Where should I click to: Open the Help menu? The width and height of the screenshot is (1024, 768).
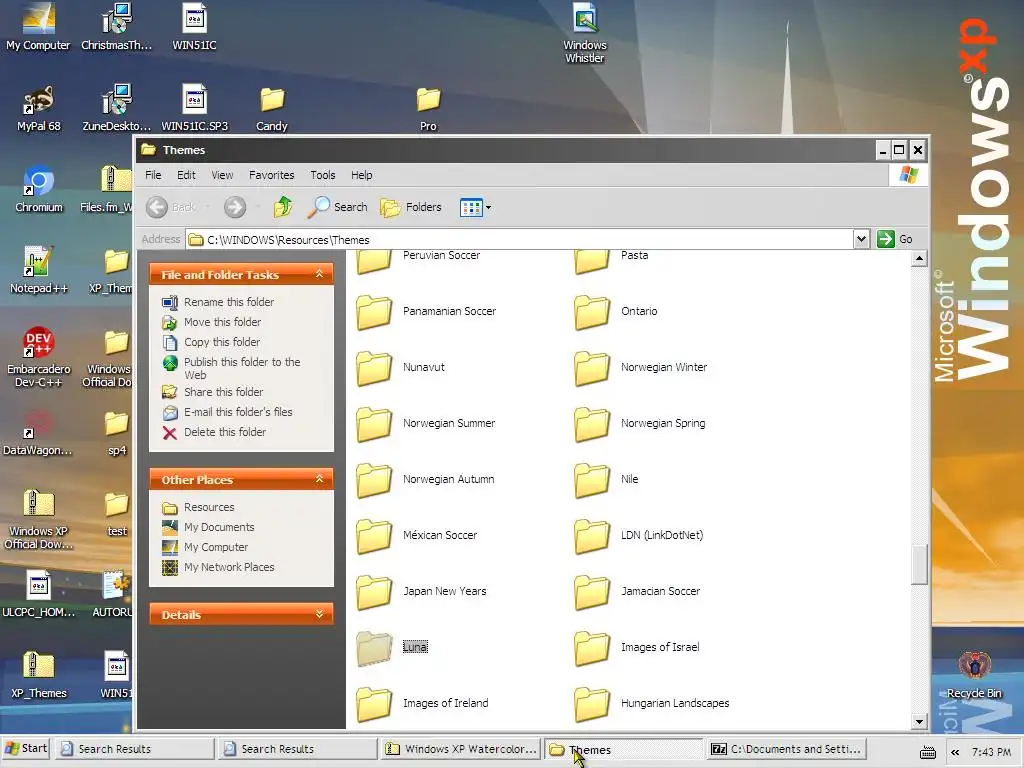[361, 175]
